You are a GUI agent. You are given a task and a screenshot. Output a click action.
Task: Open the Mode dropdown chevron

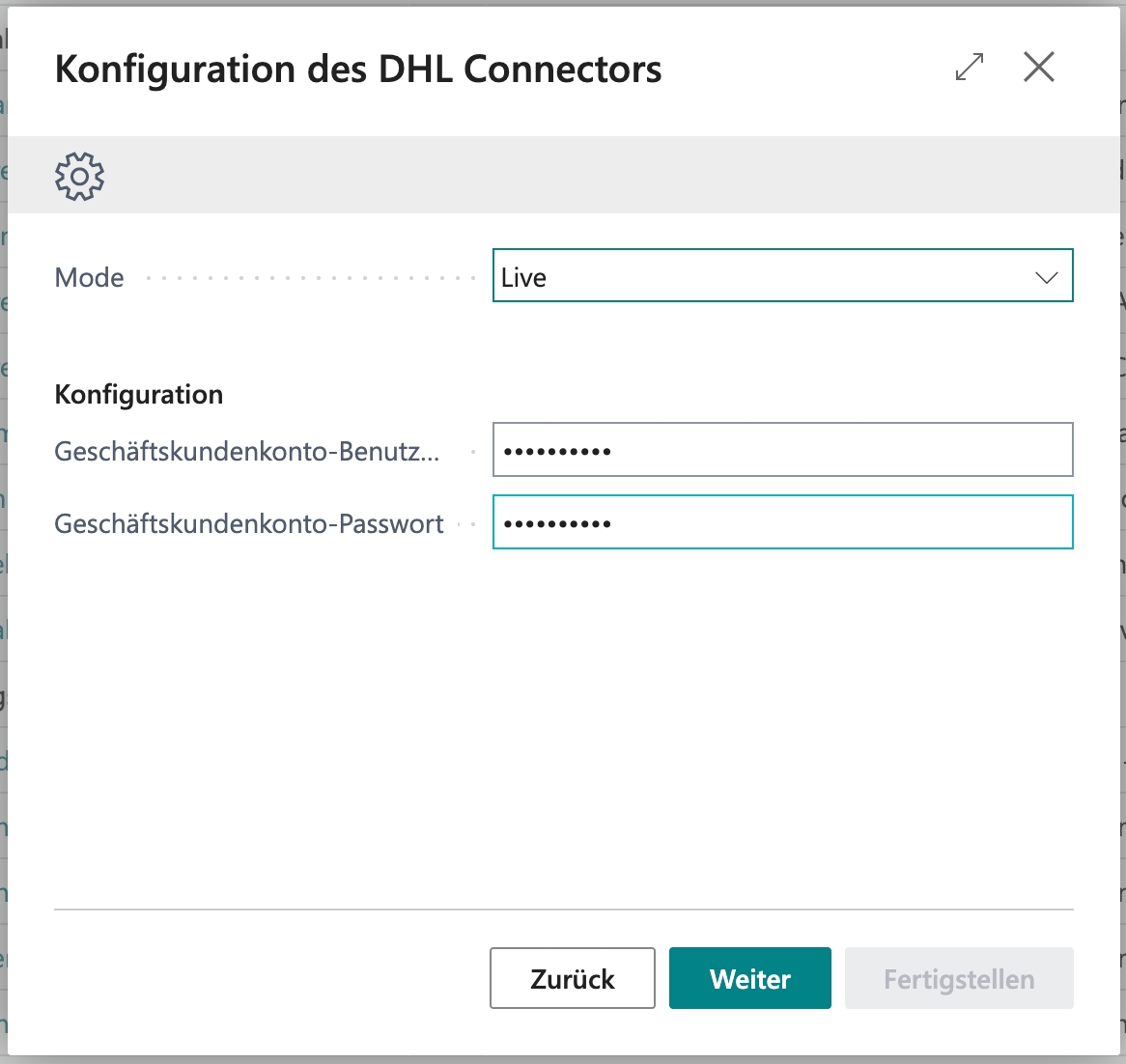(x=1046, y=277)
